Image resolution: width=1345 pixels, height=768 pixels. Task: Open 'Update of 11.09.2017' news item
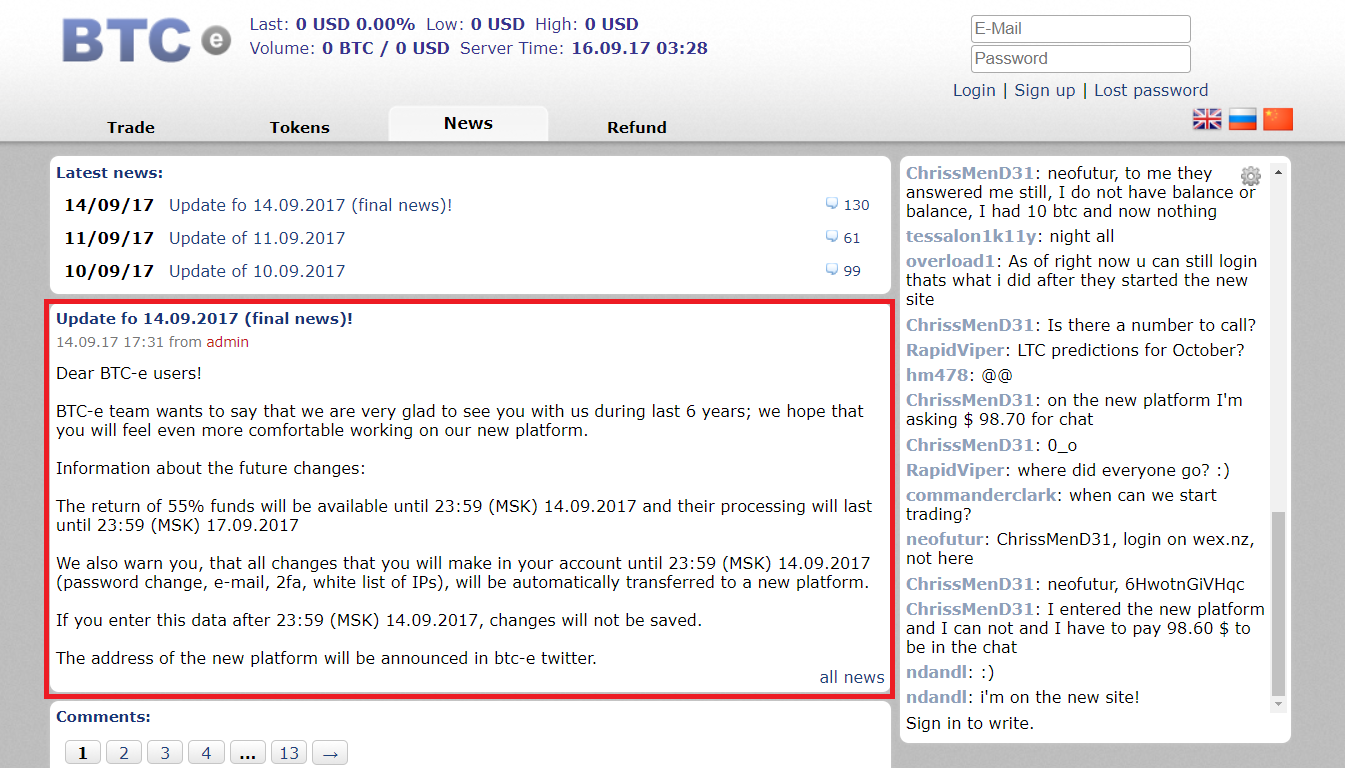pyautogui.click(x=257, y=238)
